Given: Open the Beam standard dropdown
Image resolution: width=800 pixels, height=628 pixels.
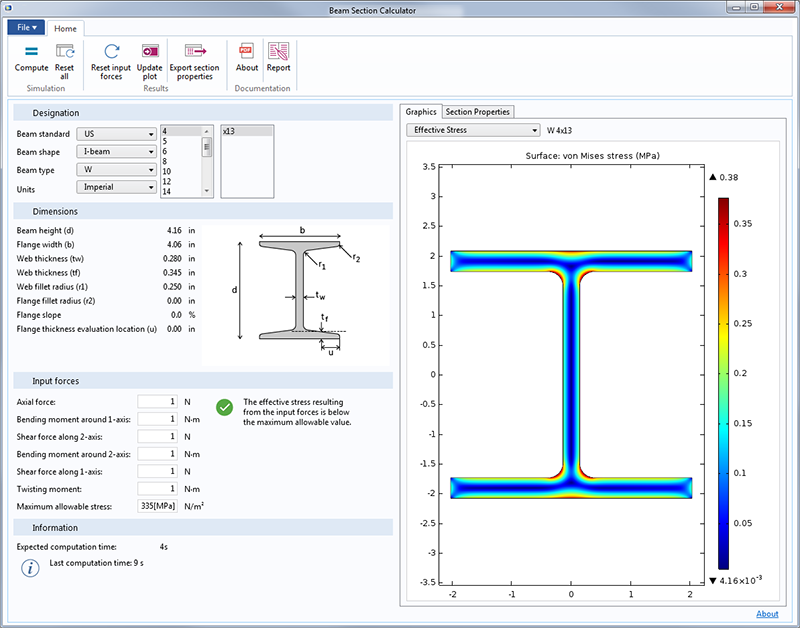Looking at the screenshot, I should pyautogui.click(x=116, y=134).
